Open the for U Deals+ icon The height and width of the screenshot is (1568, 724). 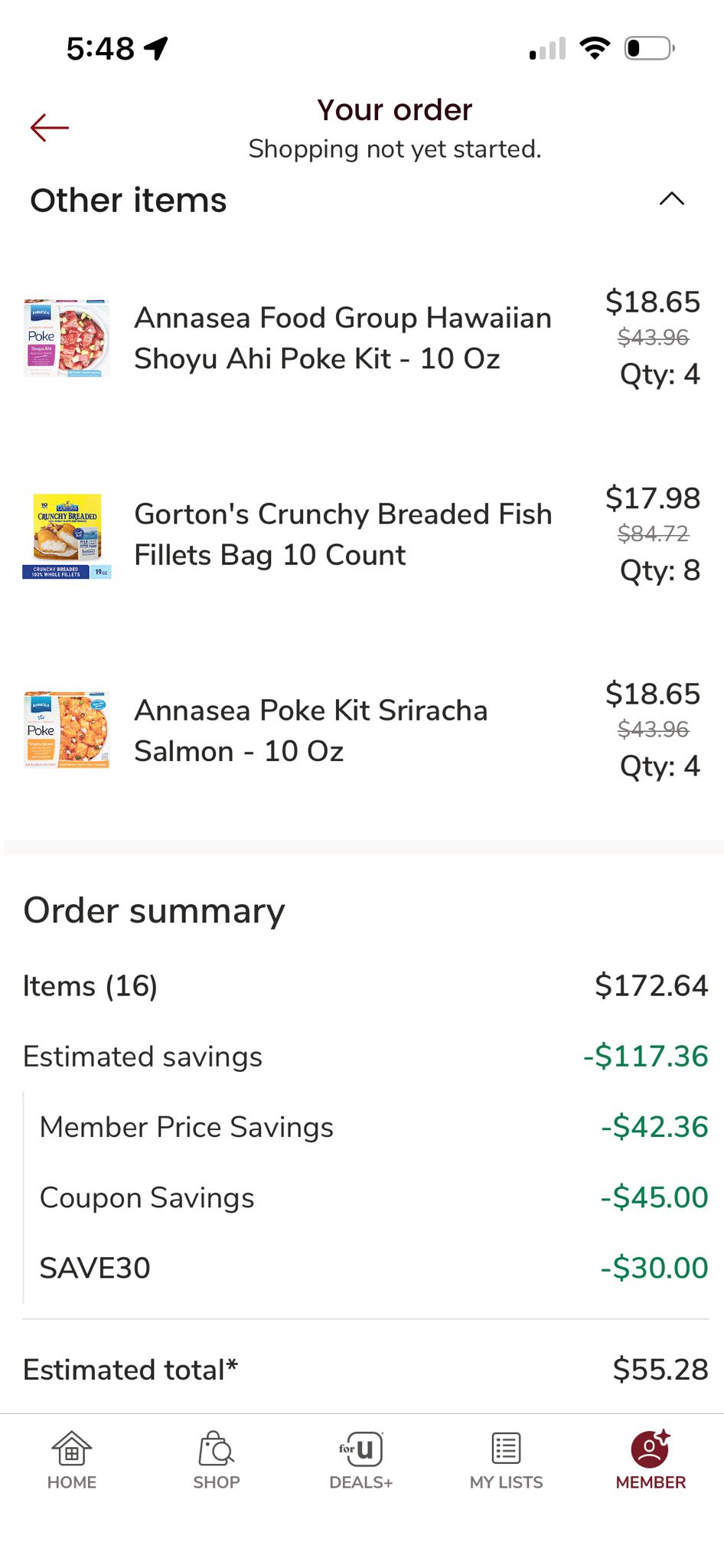360,1449
